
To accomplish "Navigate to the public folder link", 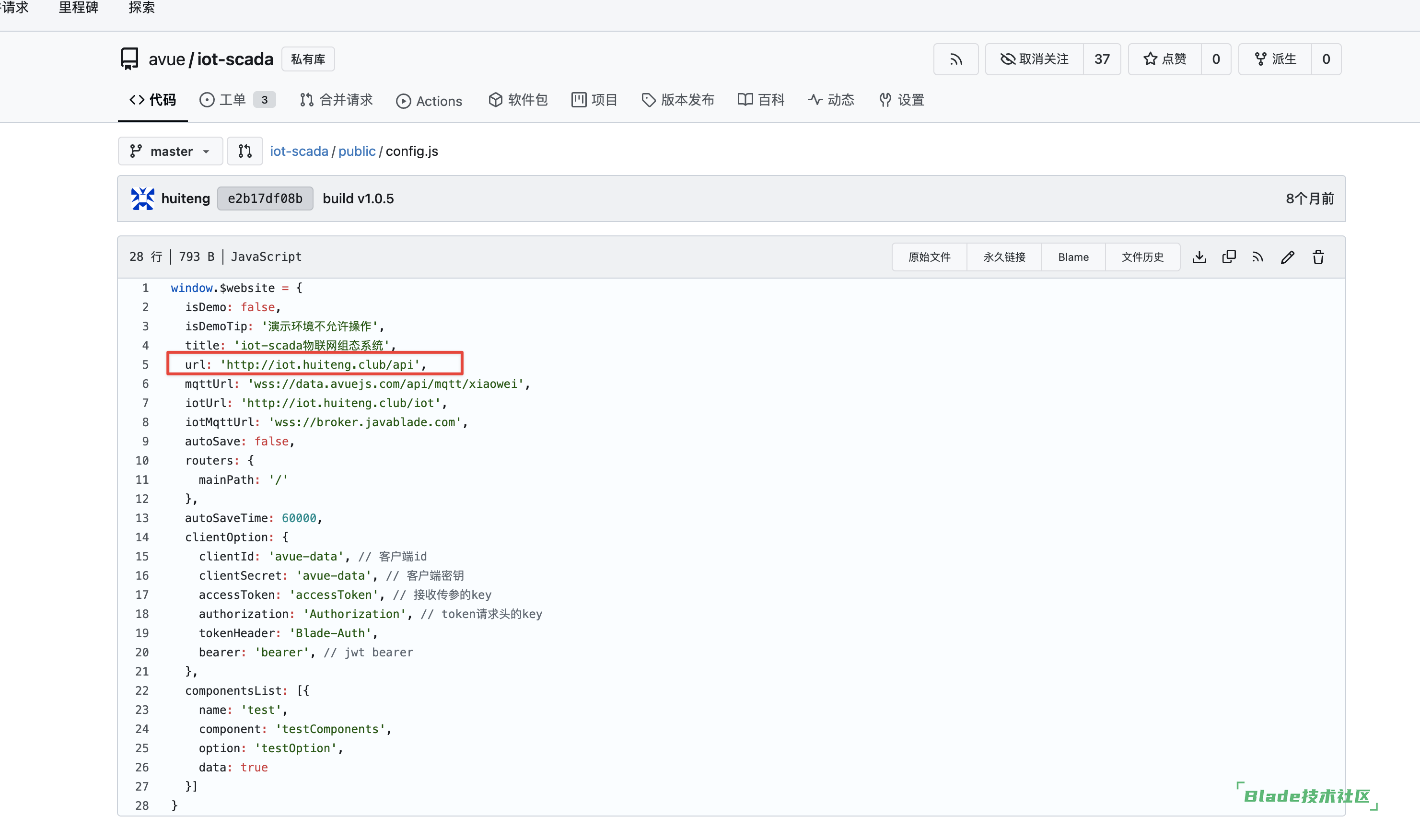I will [357, 151].
